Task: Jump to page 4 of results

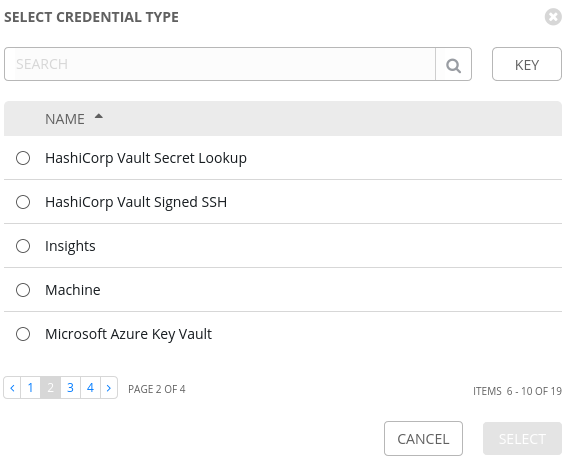Action: point(90,388)
